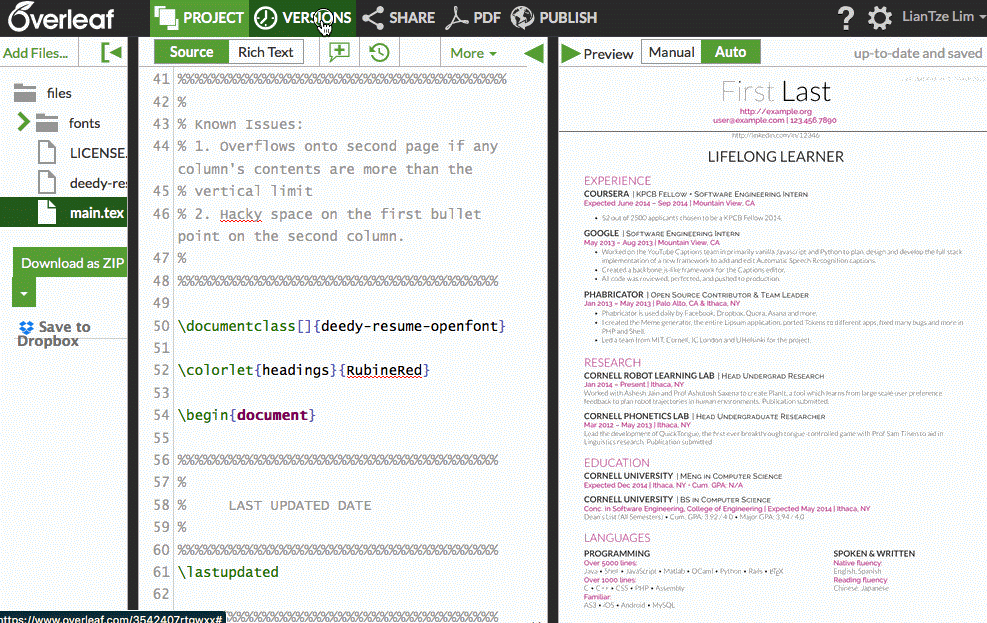The height and width of the screenshot is (623, 987).
Task: Open the help question mark icon
Action: [846, 18]
